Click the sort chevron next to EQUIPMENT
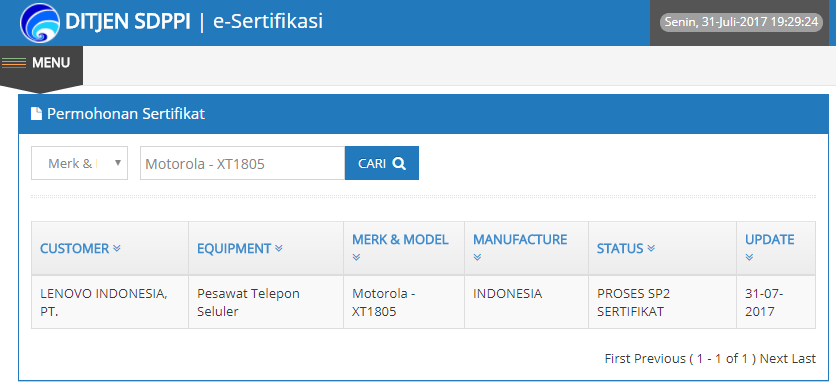 [x=279, y=248]
